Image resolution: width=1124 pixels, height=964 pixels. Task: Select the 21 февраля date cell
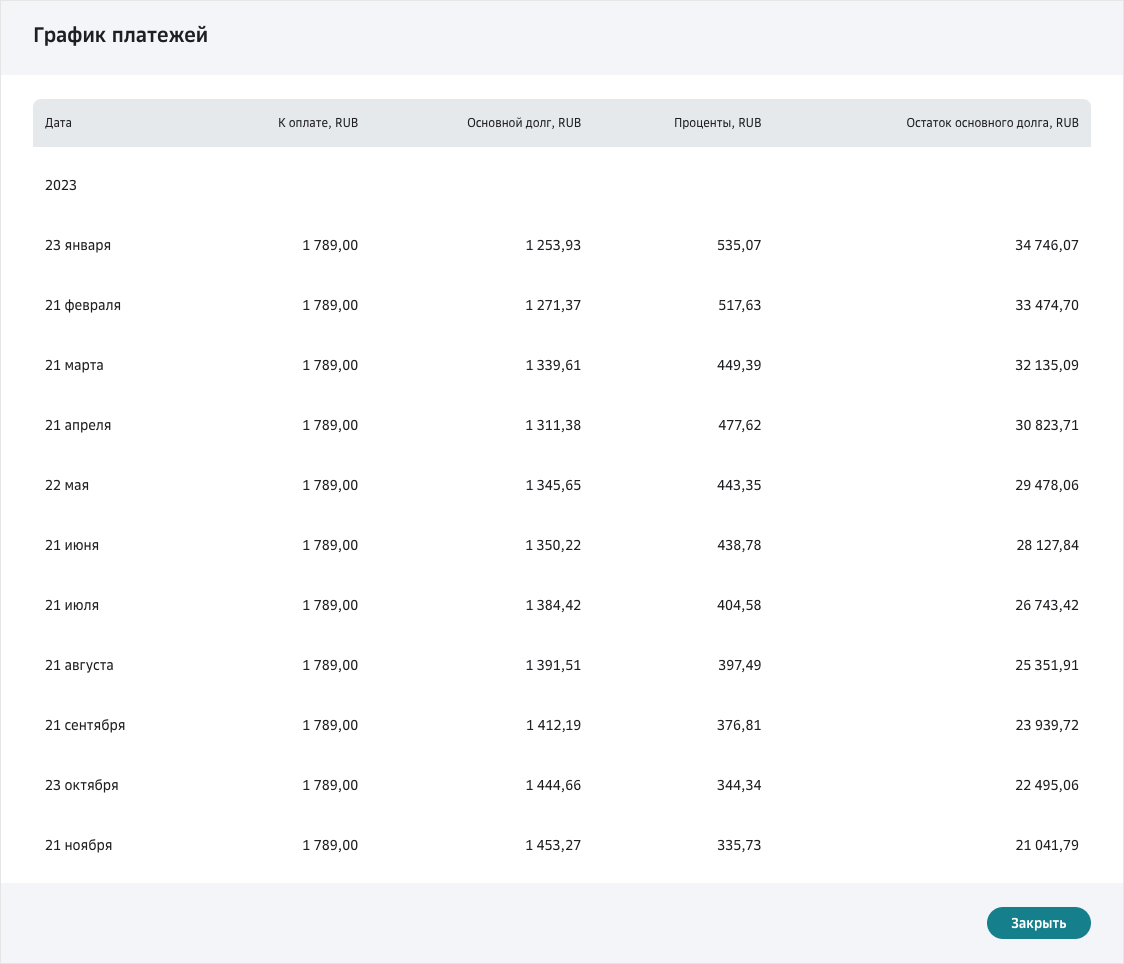[x=83, y=305]
